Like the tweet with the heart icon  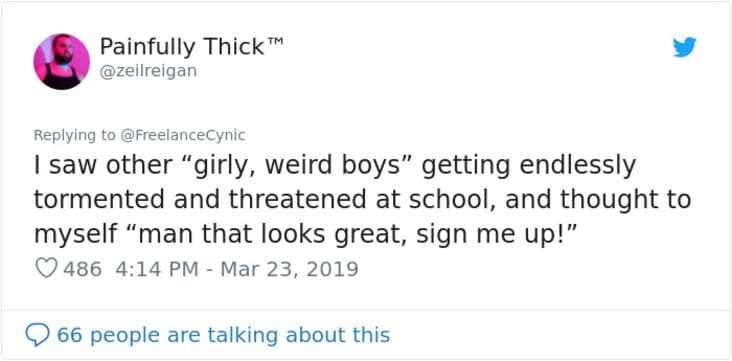coord(46,269)
